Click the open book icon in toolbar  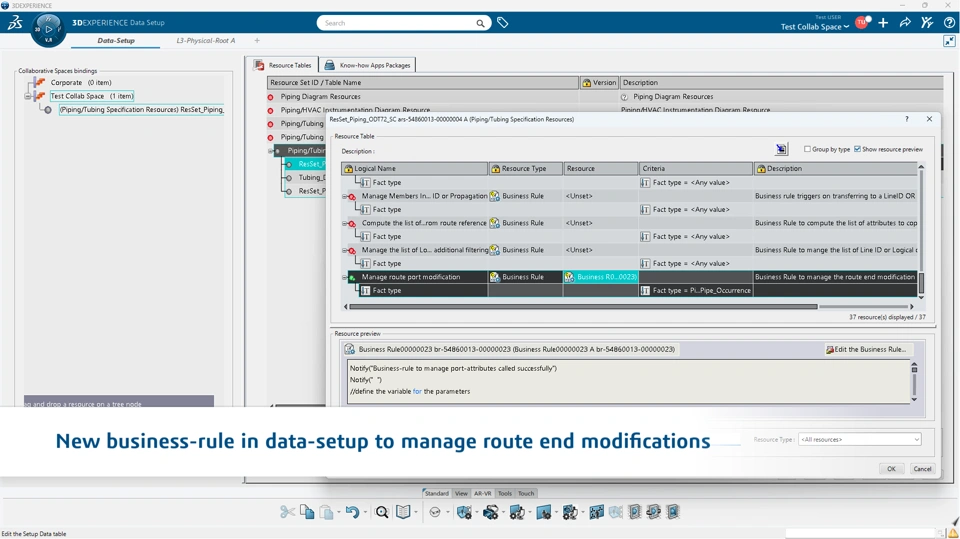click(x=403, y=512)
